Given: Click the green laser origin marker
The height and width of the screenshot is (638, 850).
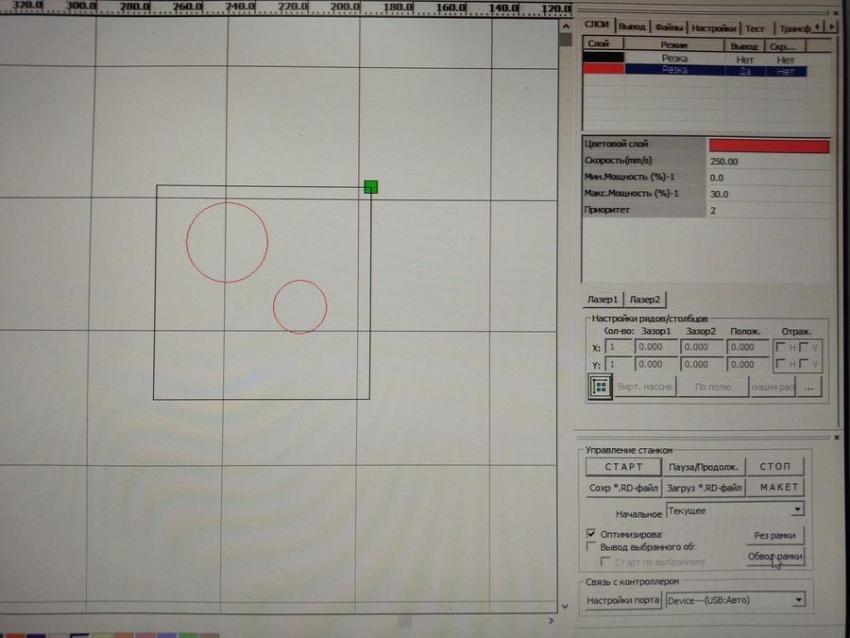Looking at the screenshot, I should (x=371, y=186).
